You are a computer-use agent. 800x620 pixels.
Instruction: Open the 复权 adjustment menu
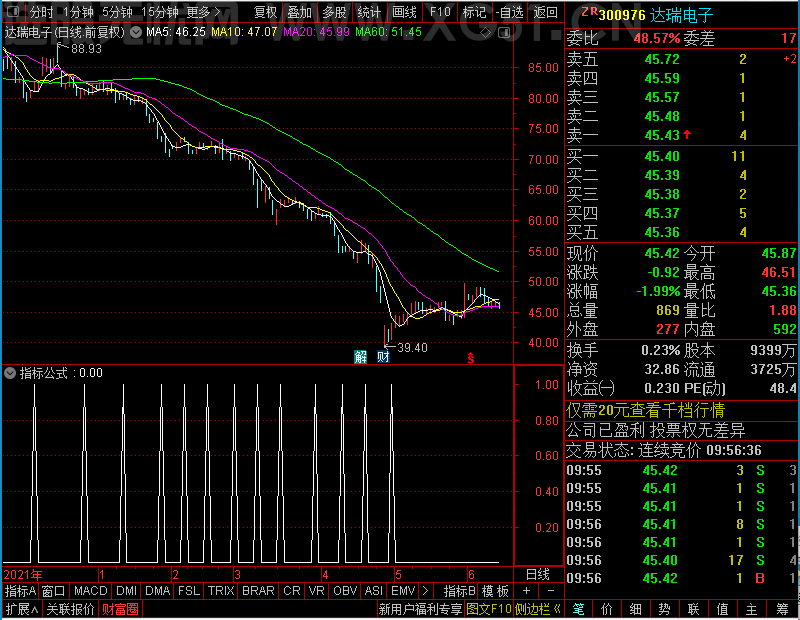(265, 12)
